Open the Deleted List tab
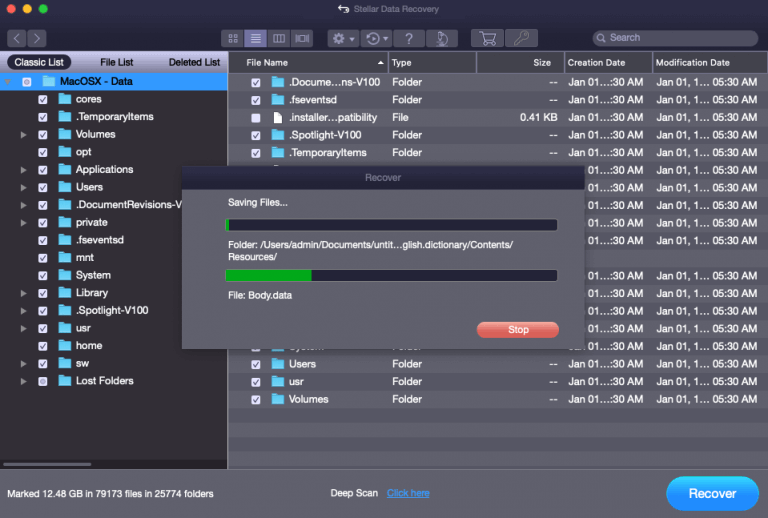 point(194,62)
